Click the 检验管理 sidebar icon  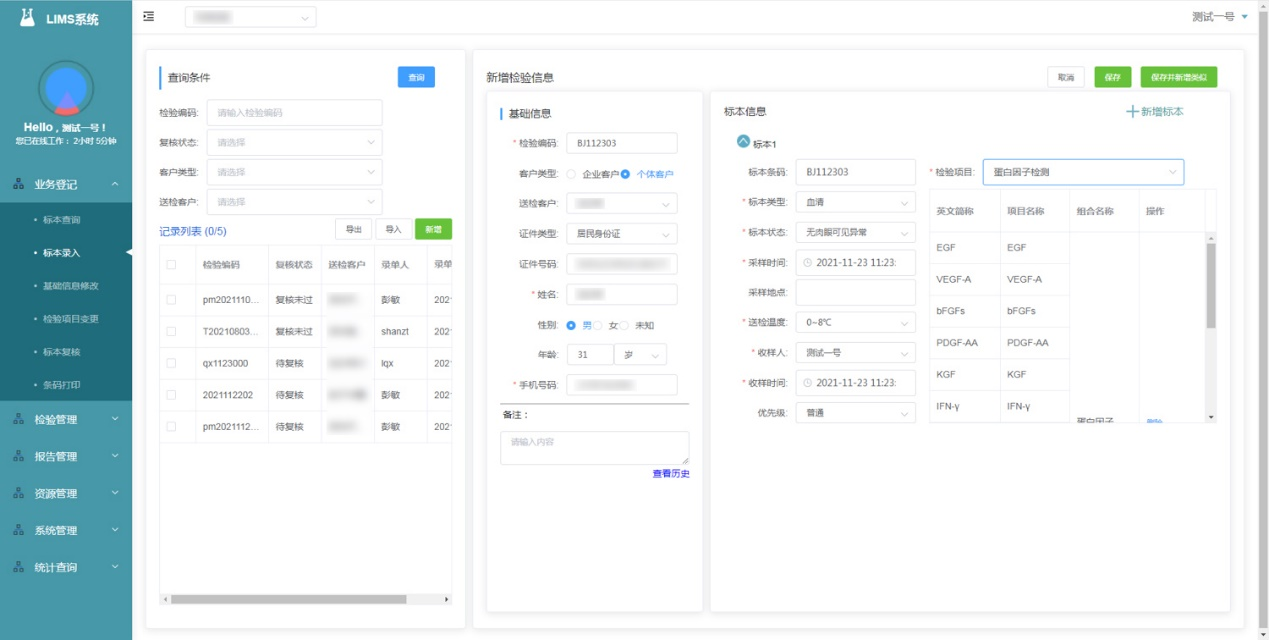pyautogui.click(x=18, y=420)
